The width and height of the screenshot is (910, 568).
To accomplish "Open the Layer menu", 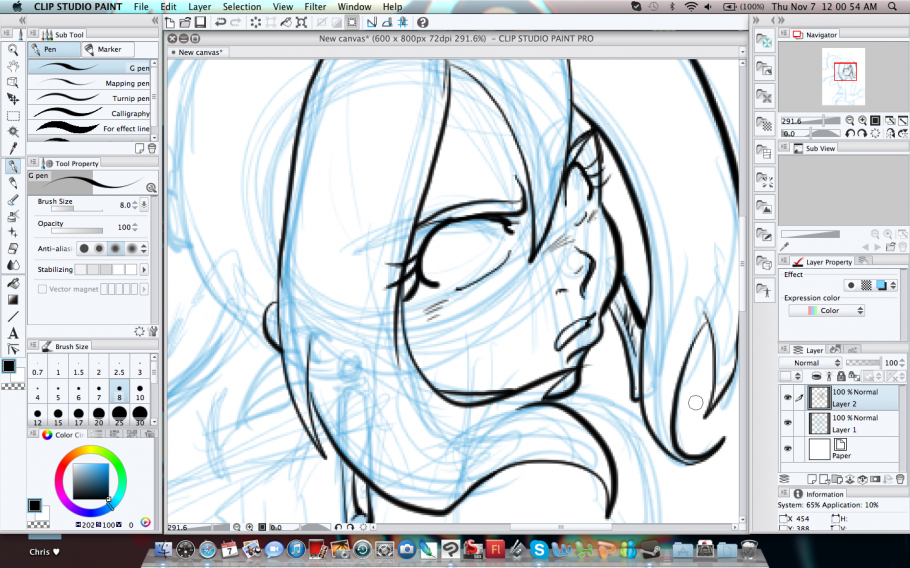I will point(199,6).
